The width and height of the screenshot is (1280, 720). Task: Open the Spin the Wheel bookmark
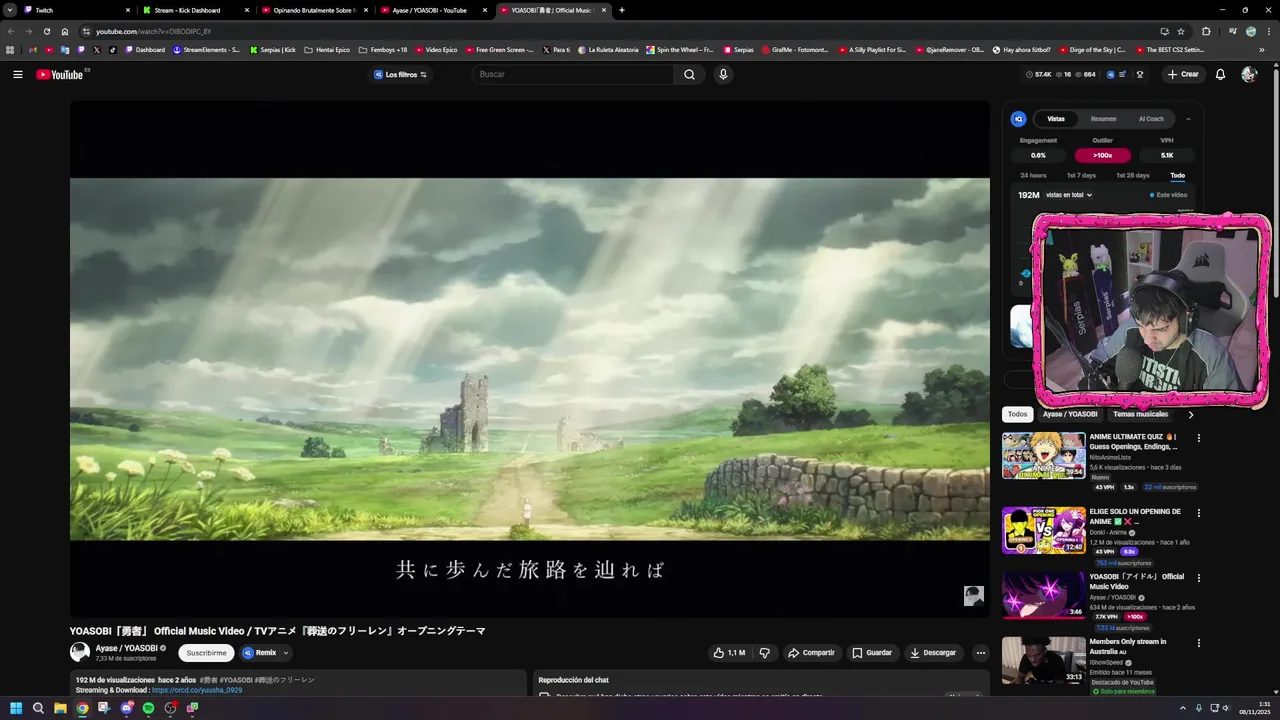(x=681, y=49)
